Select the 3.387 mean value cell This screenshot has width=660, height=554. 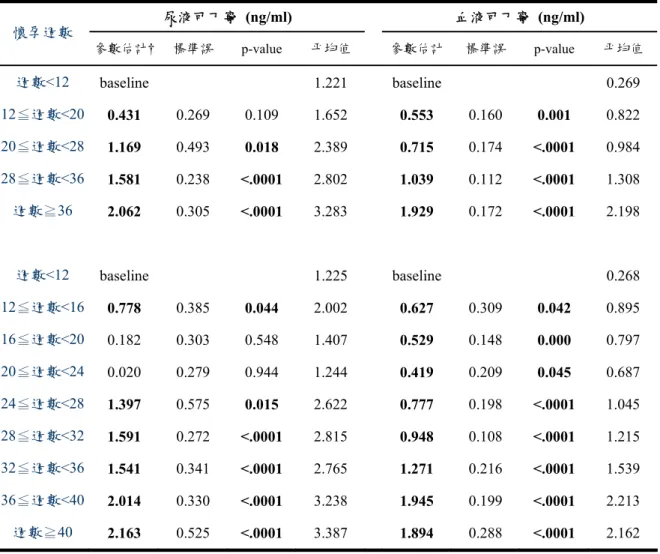tap(330, 533)
